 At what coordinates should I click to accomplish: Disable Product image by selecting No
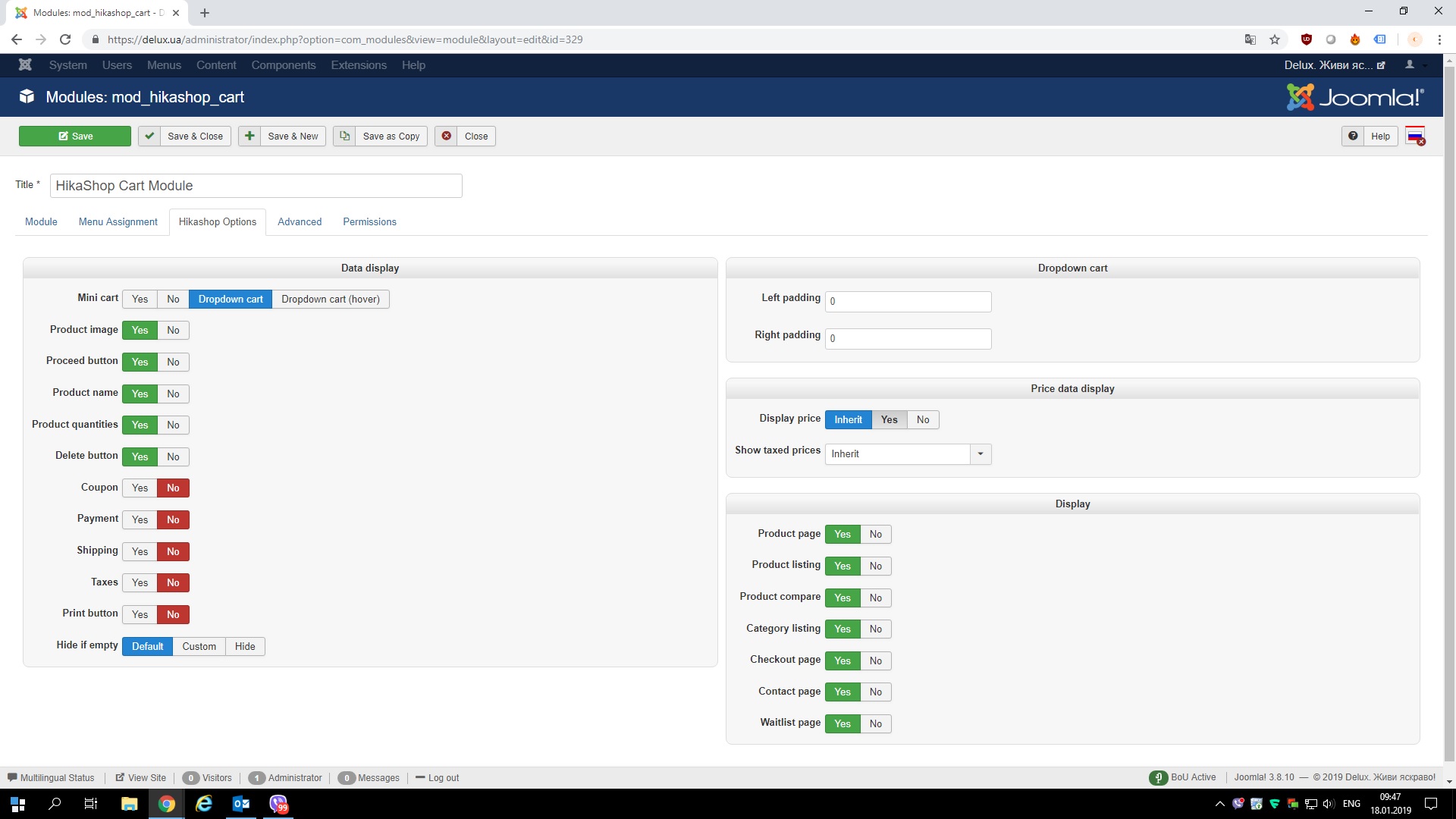pyautogui.click(x=173, y=331)
